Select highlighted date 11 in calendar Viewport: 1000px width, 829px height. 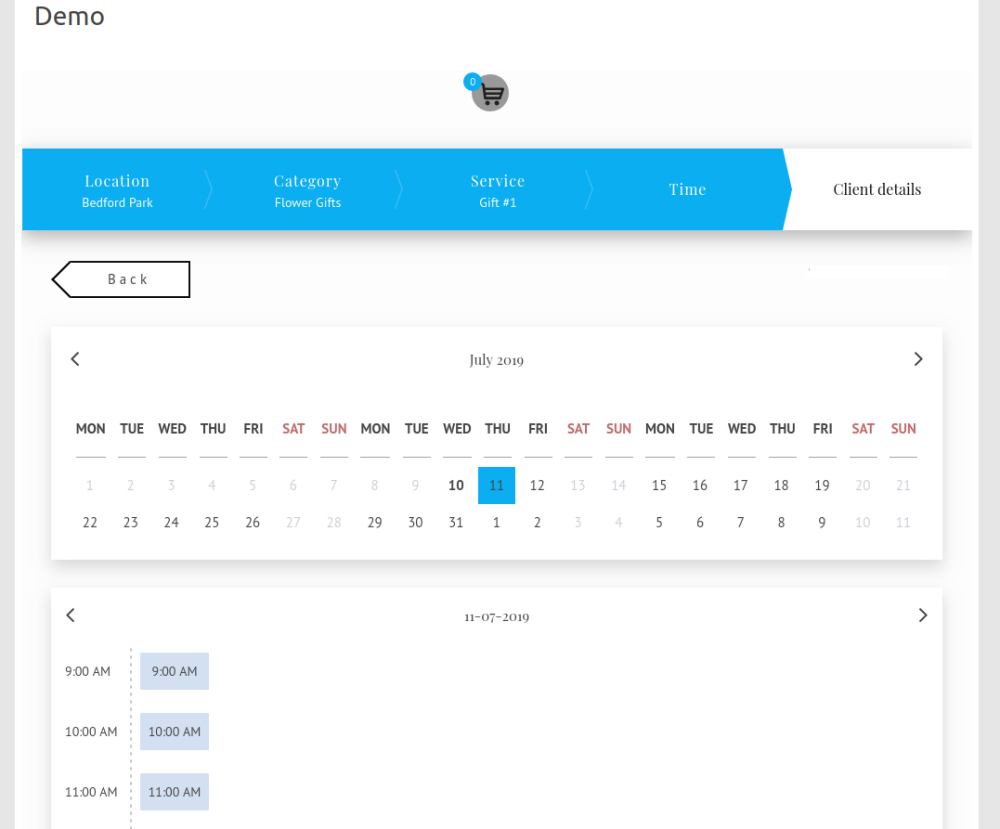pyautogui.click(x=496, y=486)
